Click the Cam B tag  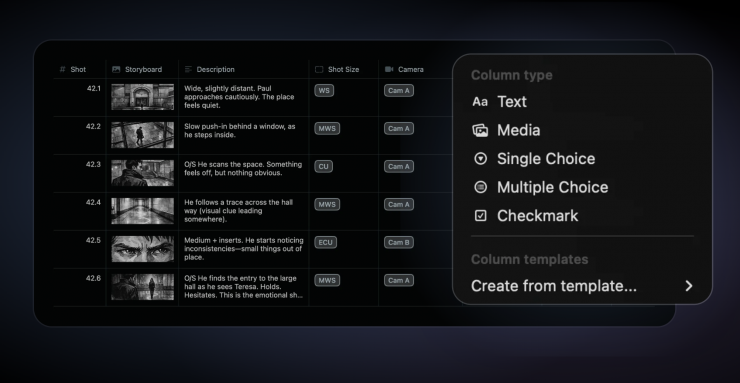tap(399, 242)
